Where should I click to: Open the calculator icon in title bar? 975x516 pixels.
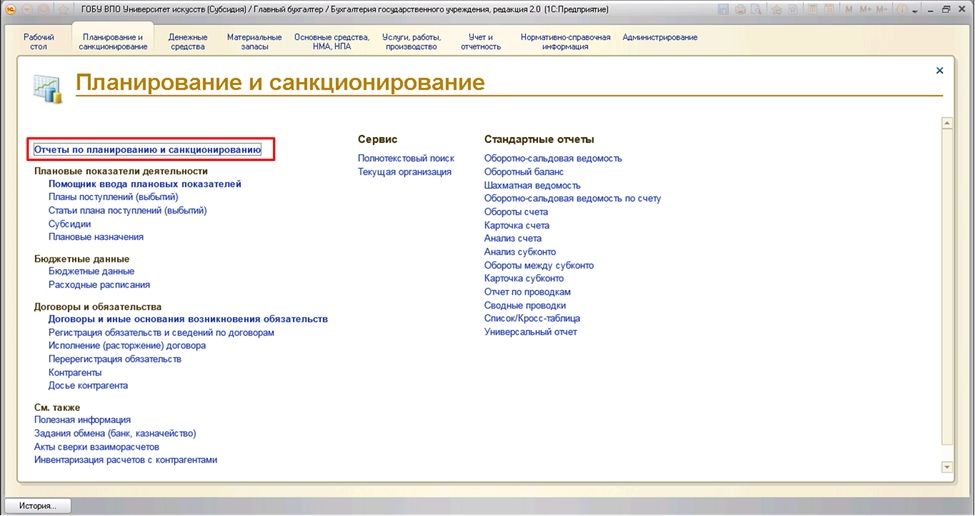[x=812, y=10]
